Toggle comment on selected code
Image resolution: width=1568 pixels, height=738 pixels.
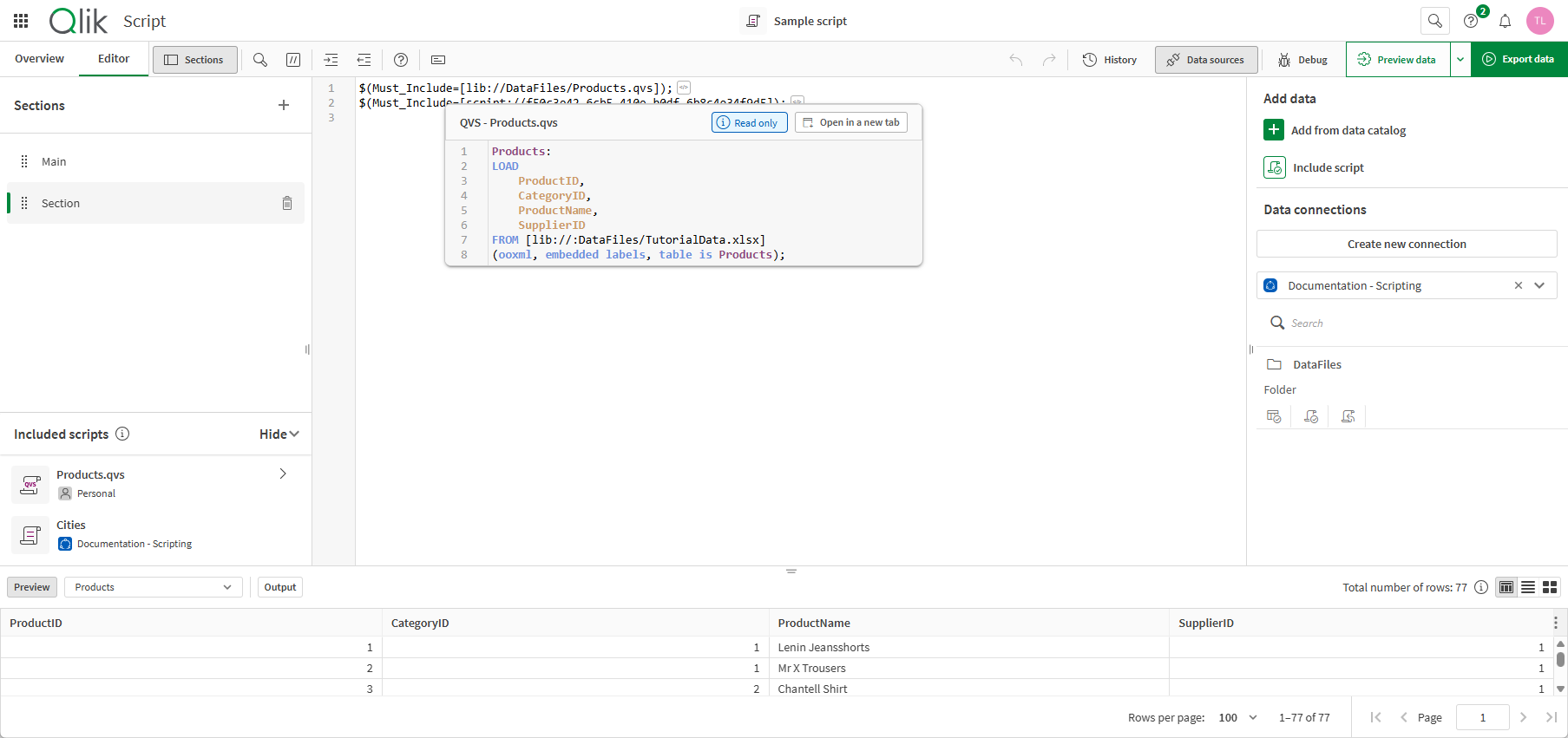click(x=293, y=60)
